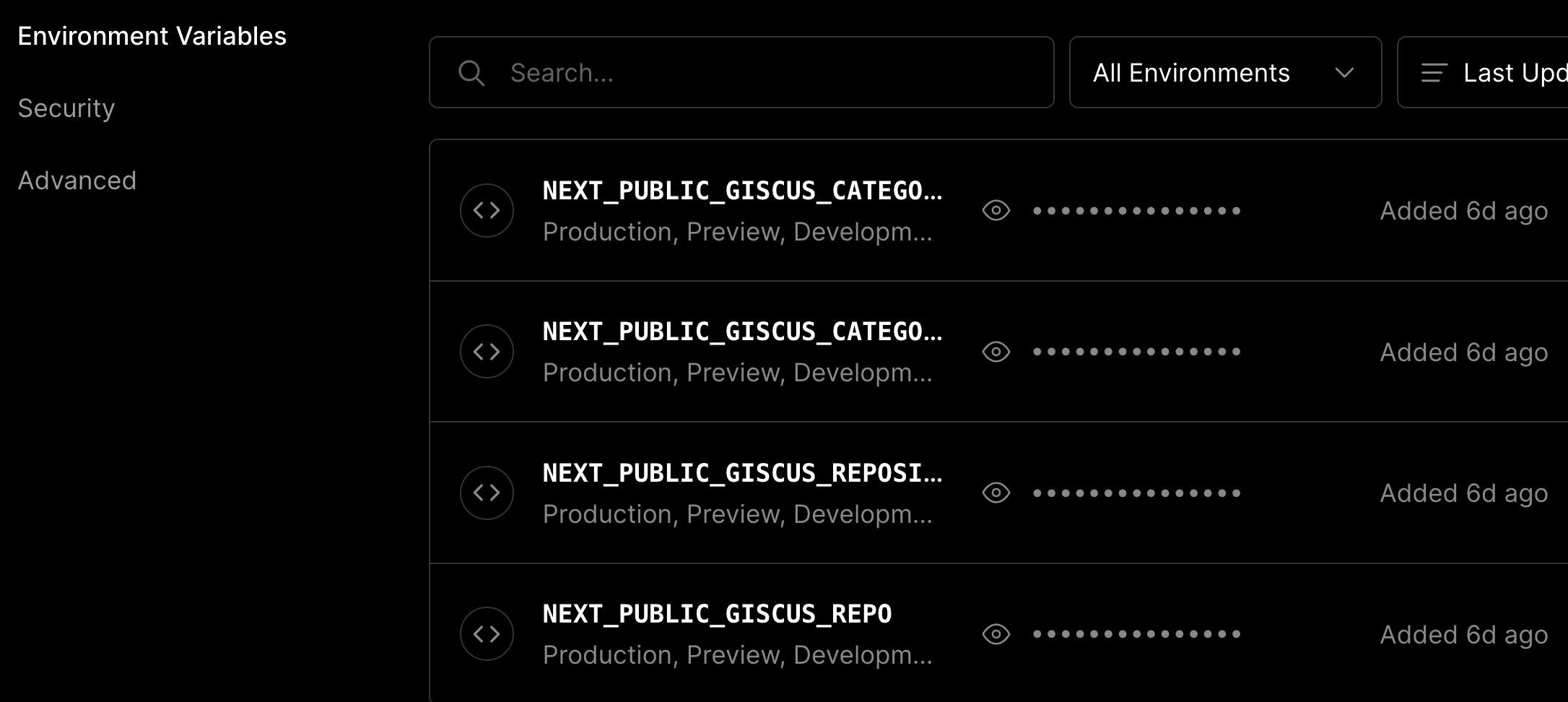Go to Security settings section

click(x=66, y=108)
